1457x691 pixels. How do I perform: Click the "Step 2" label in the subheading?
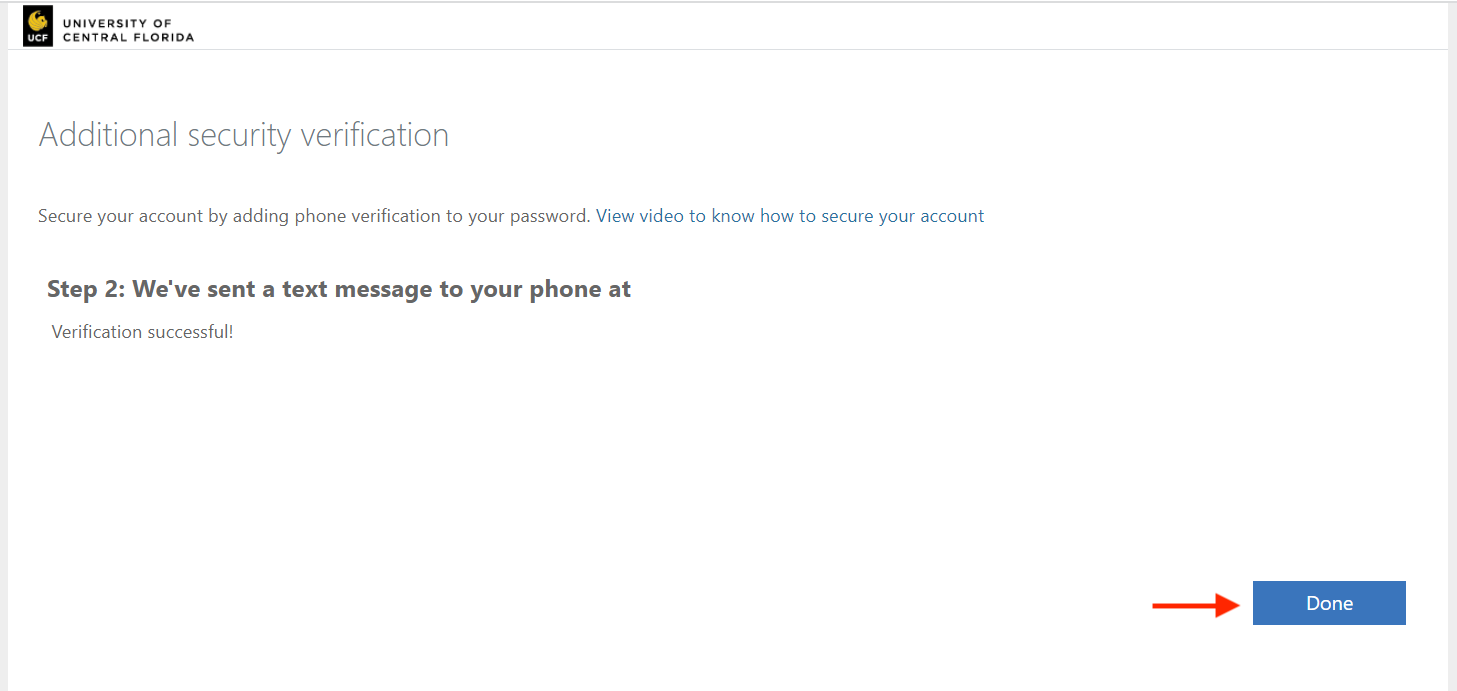(85, 290)
